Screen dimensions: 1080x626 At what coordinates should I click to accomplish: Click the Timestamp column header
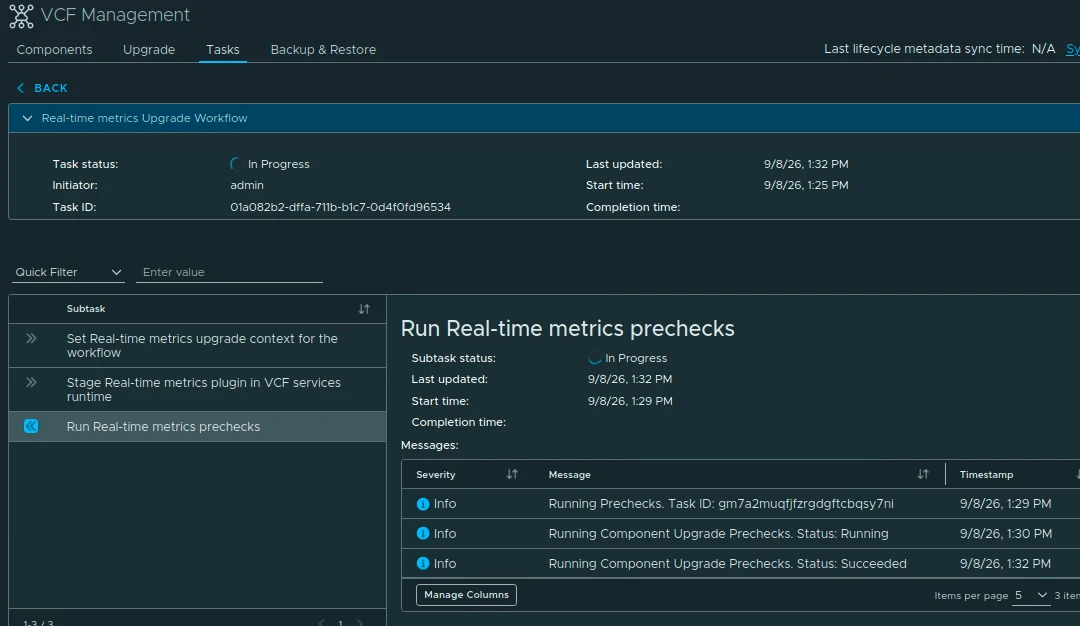[986, 474]
